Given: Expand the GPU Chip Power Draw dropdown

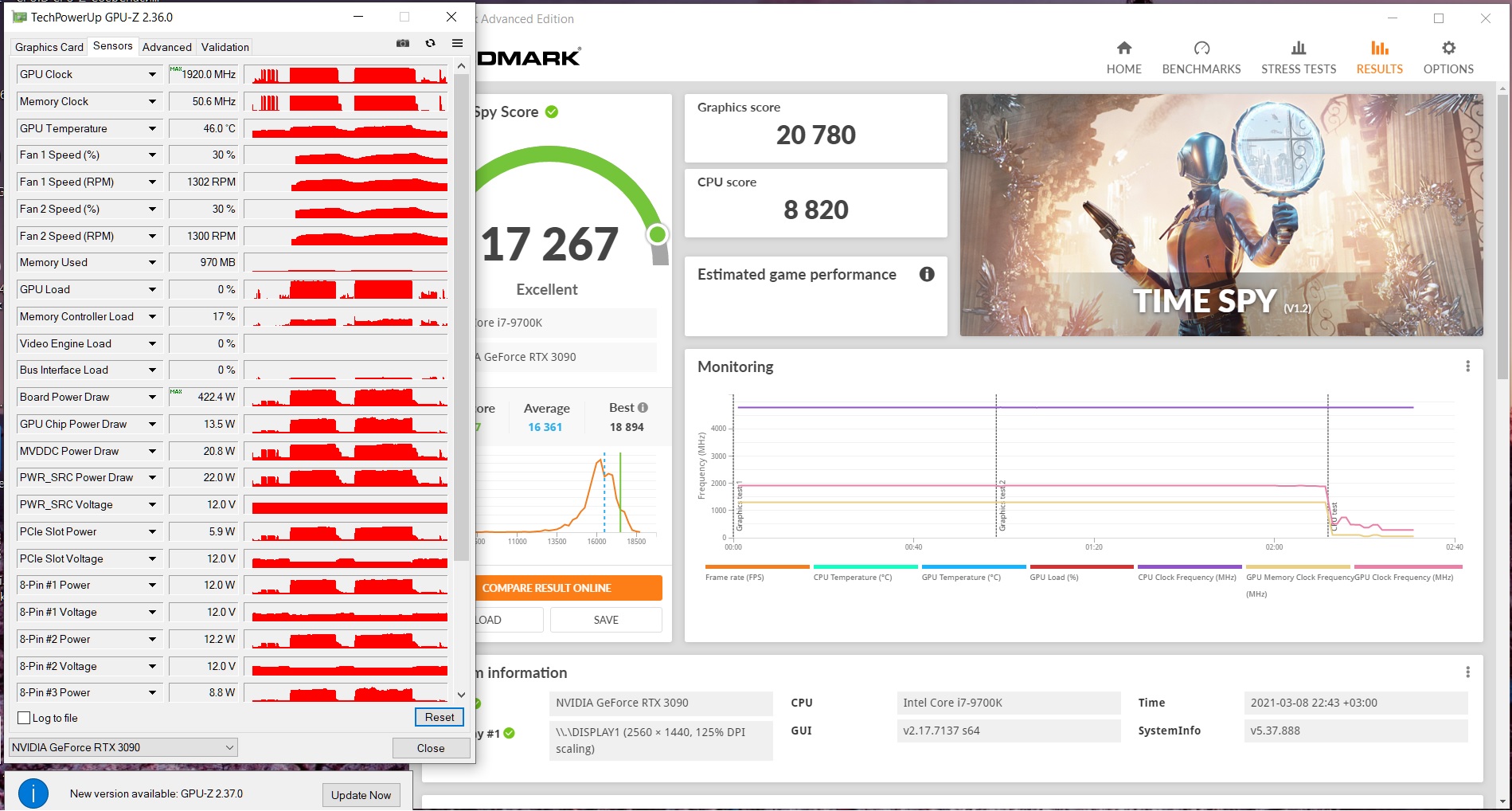Looking at the screenshot, I should click(152, 425).
